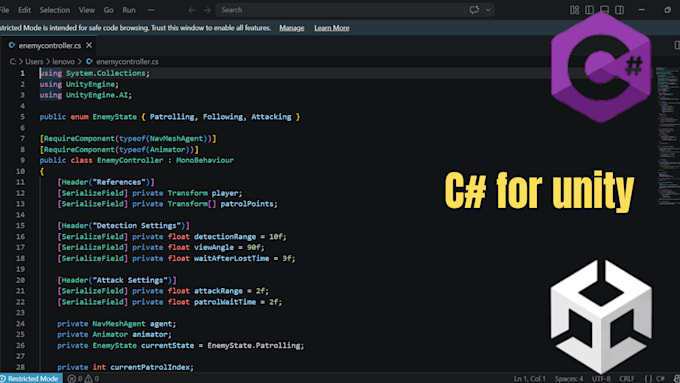
Task: Click 'MonoBehaviour' base class
Action: click(205, 160)
